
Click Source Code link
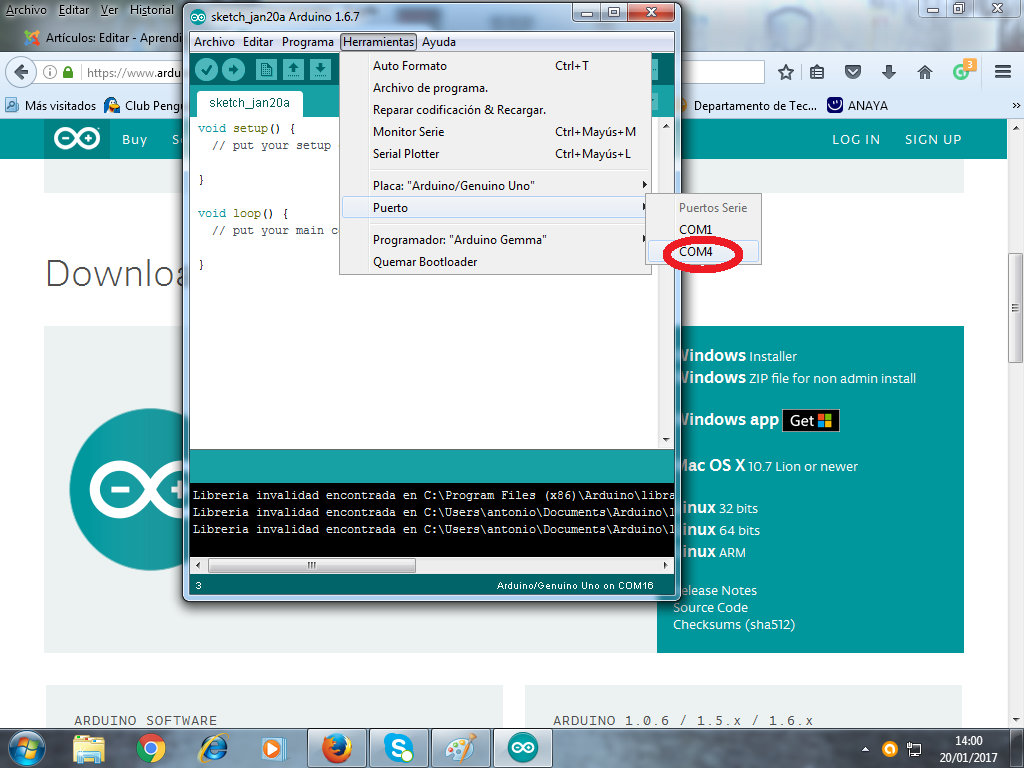pyautogui.click(x=711, y=607)
